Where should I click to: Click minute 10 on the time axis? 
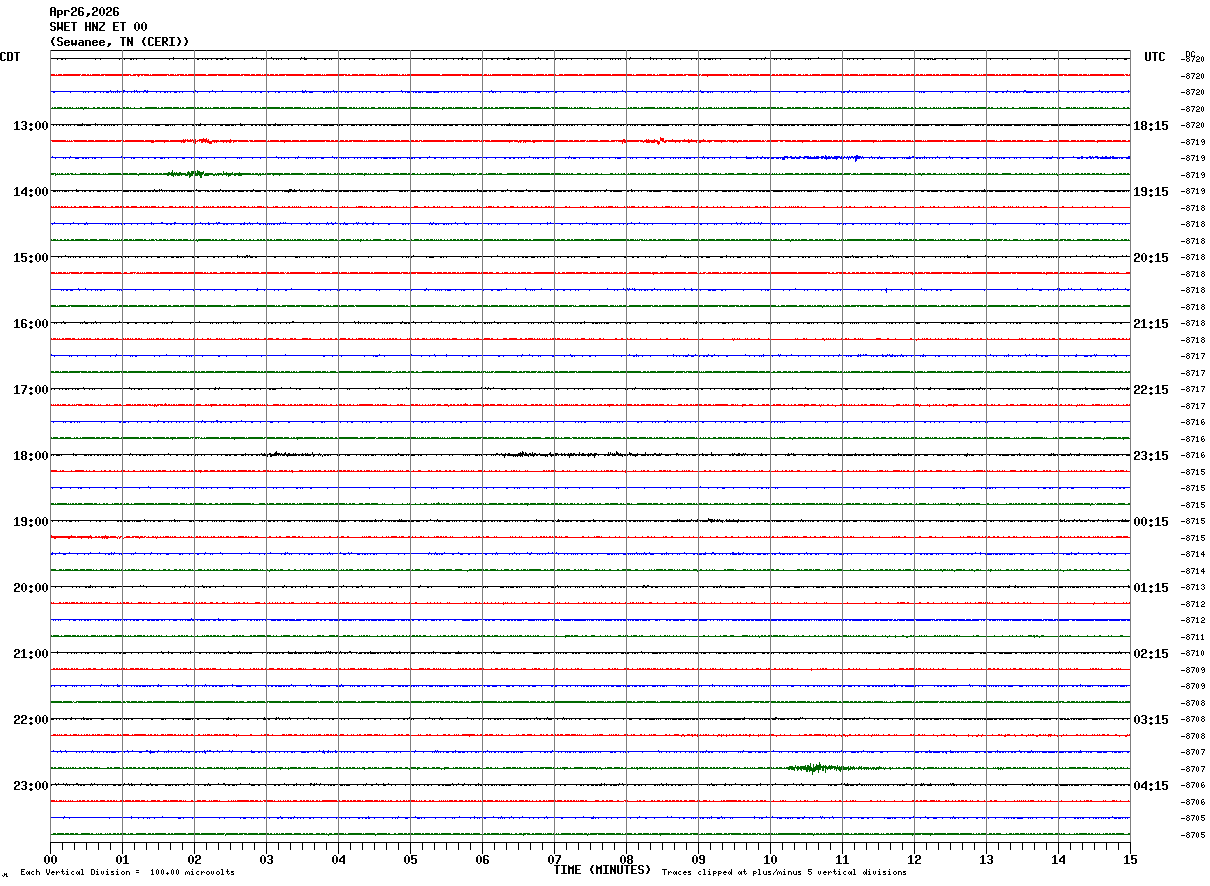(x=771, y=859)
